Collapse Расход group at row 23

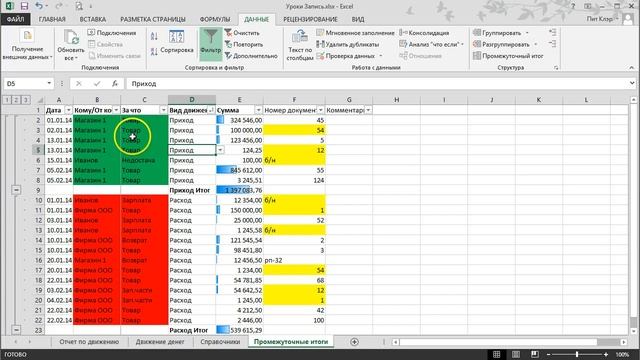[16, 330]
